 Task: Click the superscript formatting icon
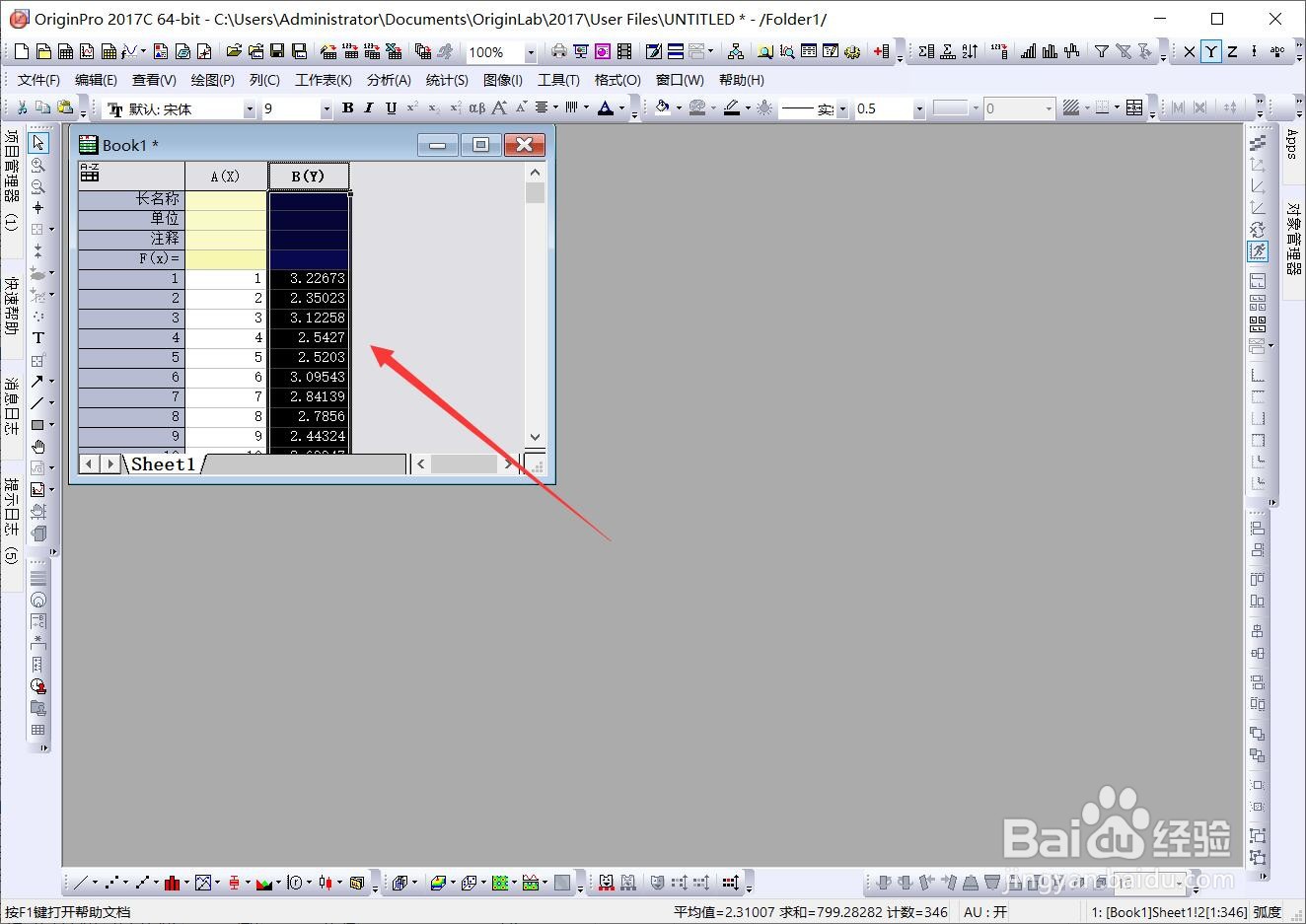tap(412, 108)
